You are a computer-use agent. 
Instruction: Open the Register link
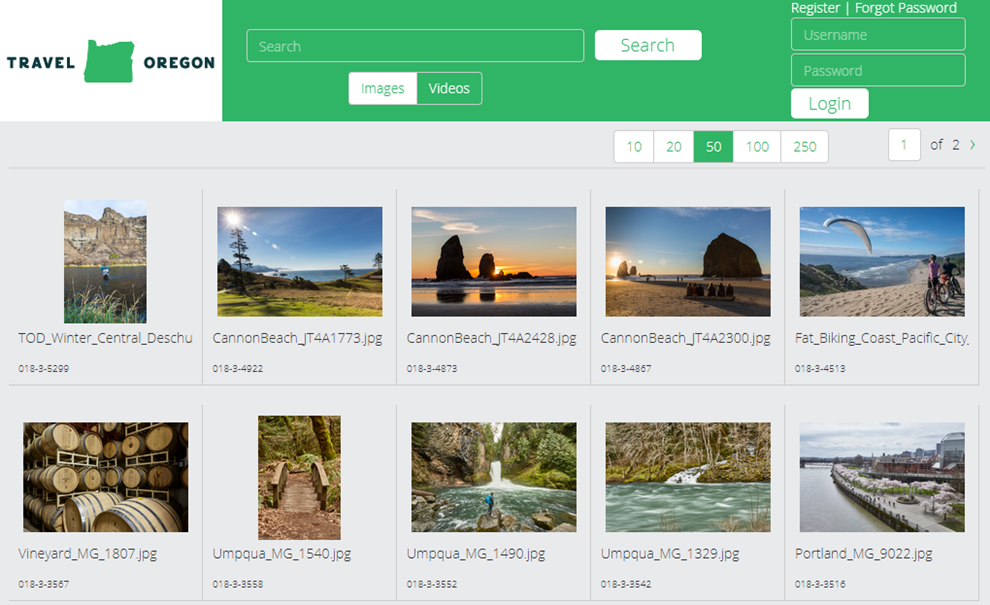(x=815, y=8)
